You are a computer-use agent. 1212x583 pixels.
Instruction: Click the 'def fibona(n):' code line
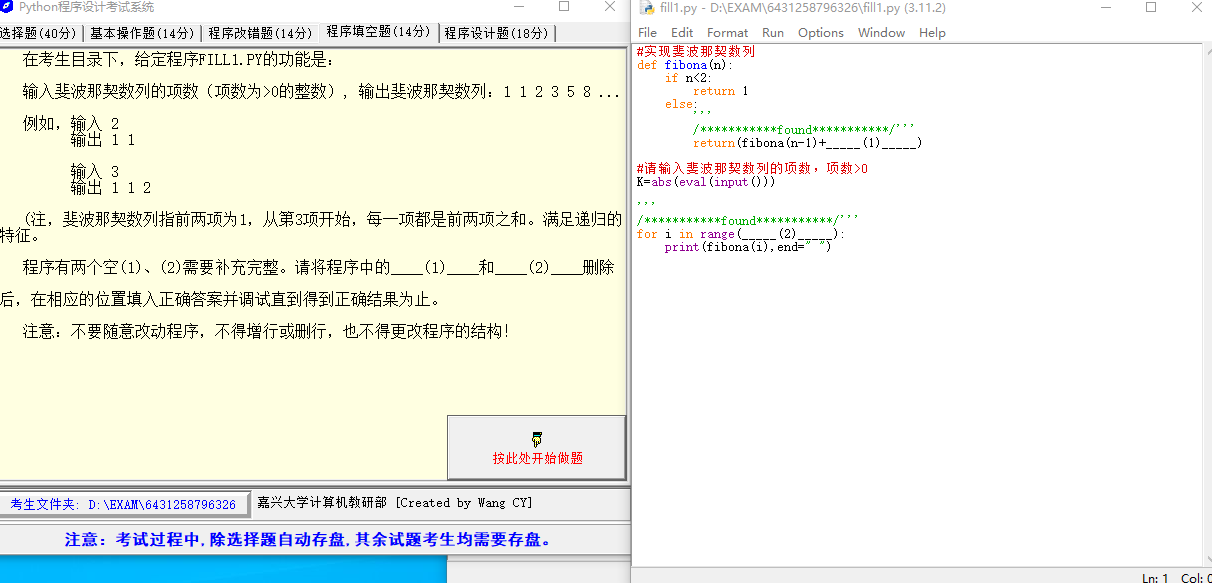(x=685, y=65)
